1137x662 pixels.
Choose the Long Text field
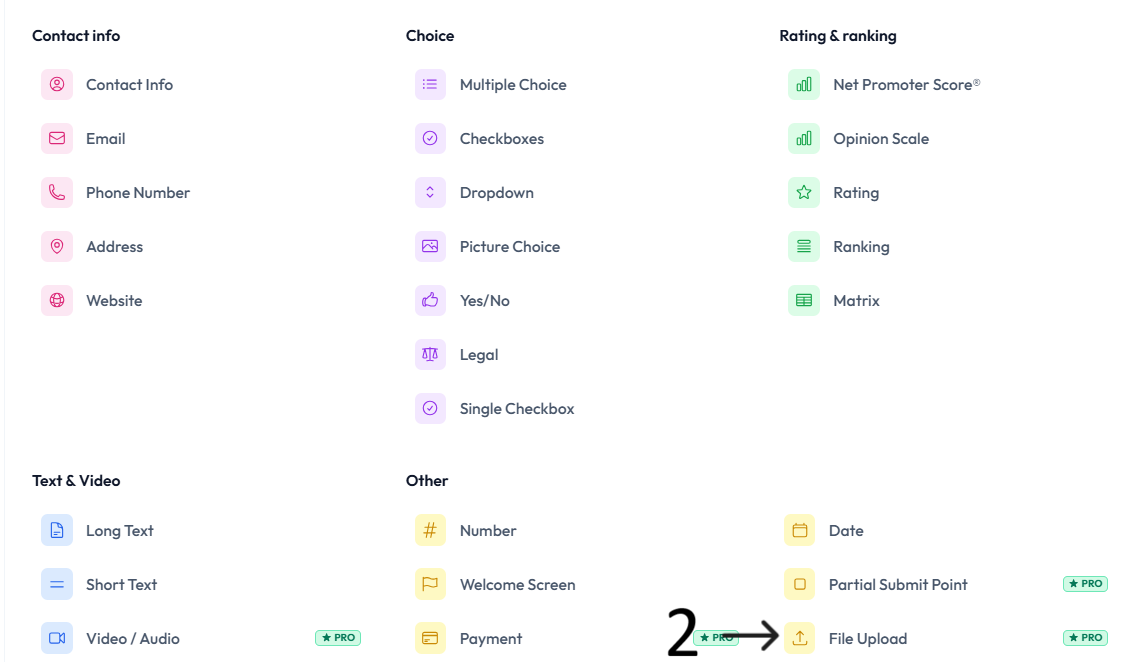click(x=120, y=531)
